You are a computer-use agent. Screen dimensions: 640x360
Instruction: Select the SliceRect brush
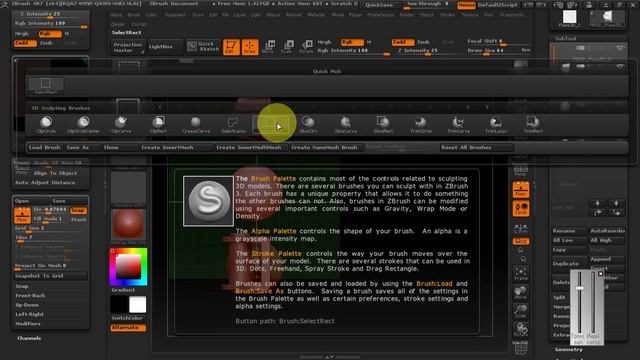(383, 124)
